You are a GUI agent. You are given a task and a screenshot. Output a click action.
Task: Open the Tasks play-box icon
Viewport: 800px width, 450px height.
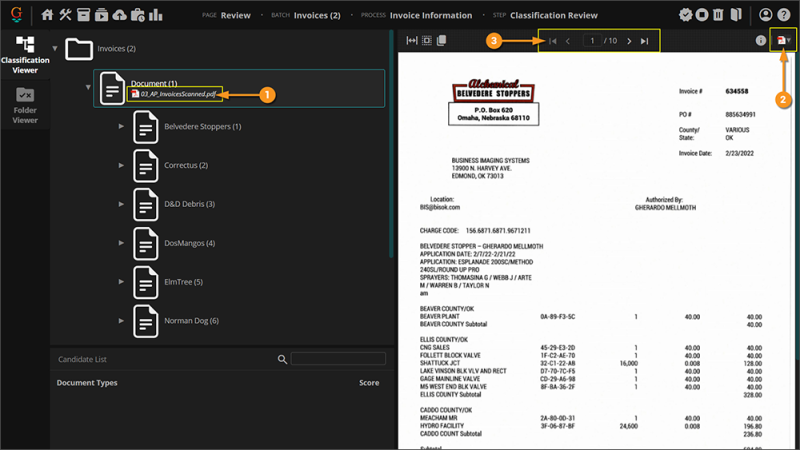pyautogui.click(x=102, y=15)
